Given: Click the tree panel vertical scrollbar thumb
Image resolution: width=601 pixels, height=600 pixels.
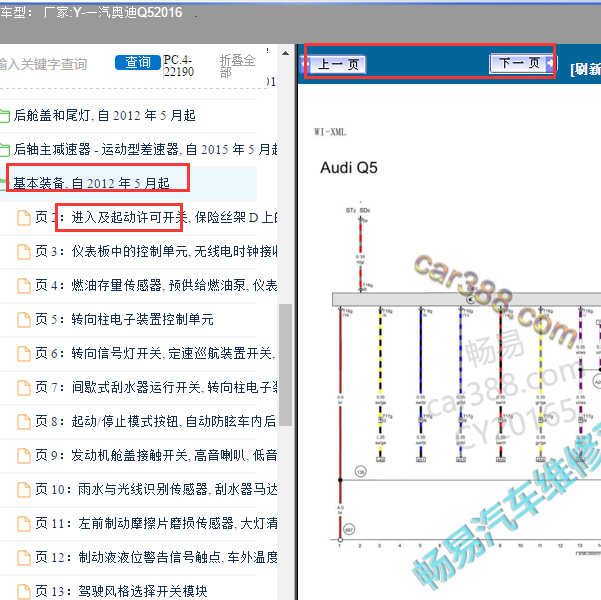Looking at the screenshot, I should (285, 365).
